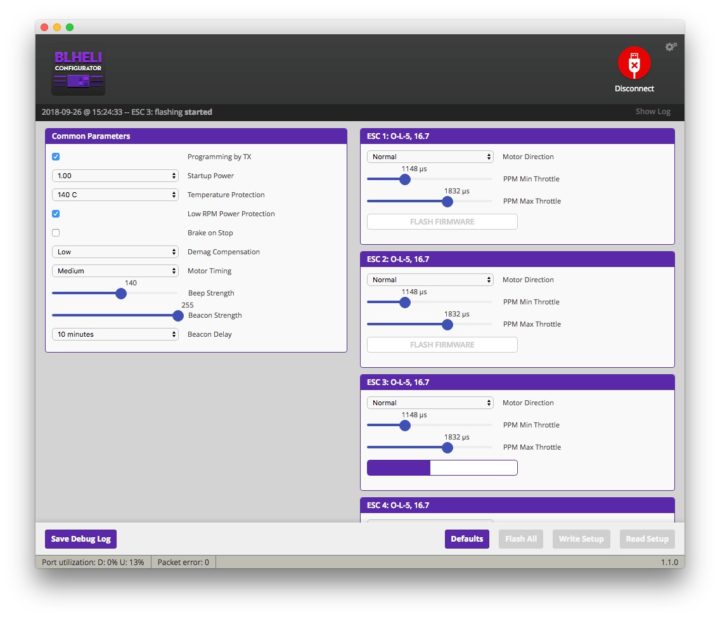
Task: Click ESC 1 PPM Max Throttle slider handle
Action: 447,201
